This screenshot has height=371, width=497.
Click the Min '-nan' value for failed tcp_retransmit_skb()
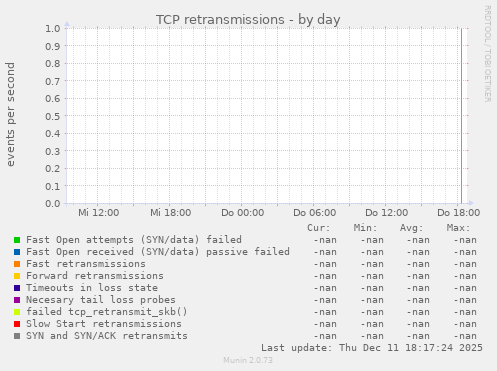click(372, 312)
